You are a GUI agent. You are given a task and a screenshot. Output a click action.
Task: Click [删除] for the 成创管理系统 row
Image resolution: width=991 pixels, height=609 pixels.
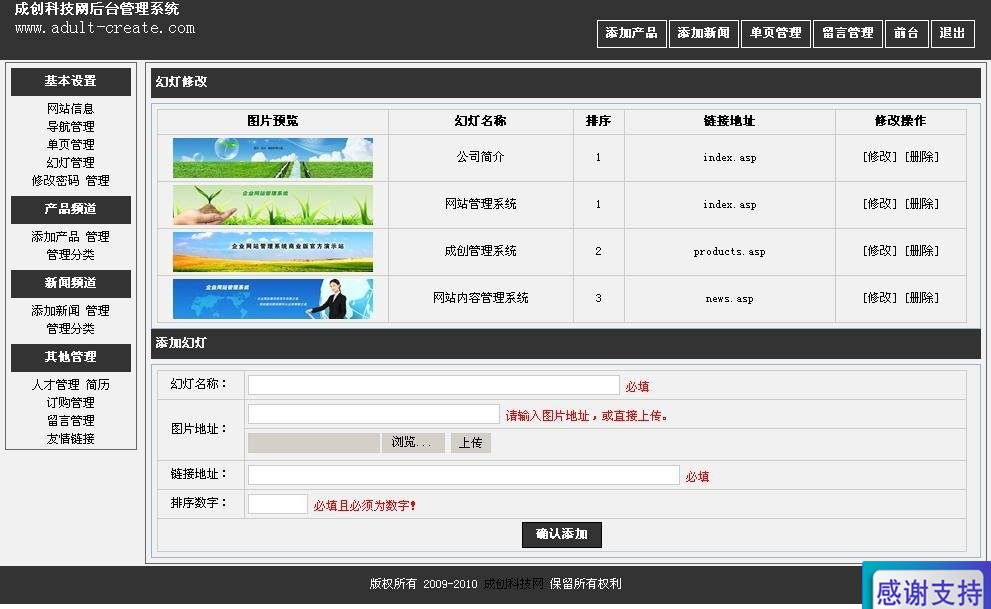click(x=922, y=251)
